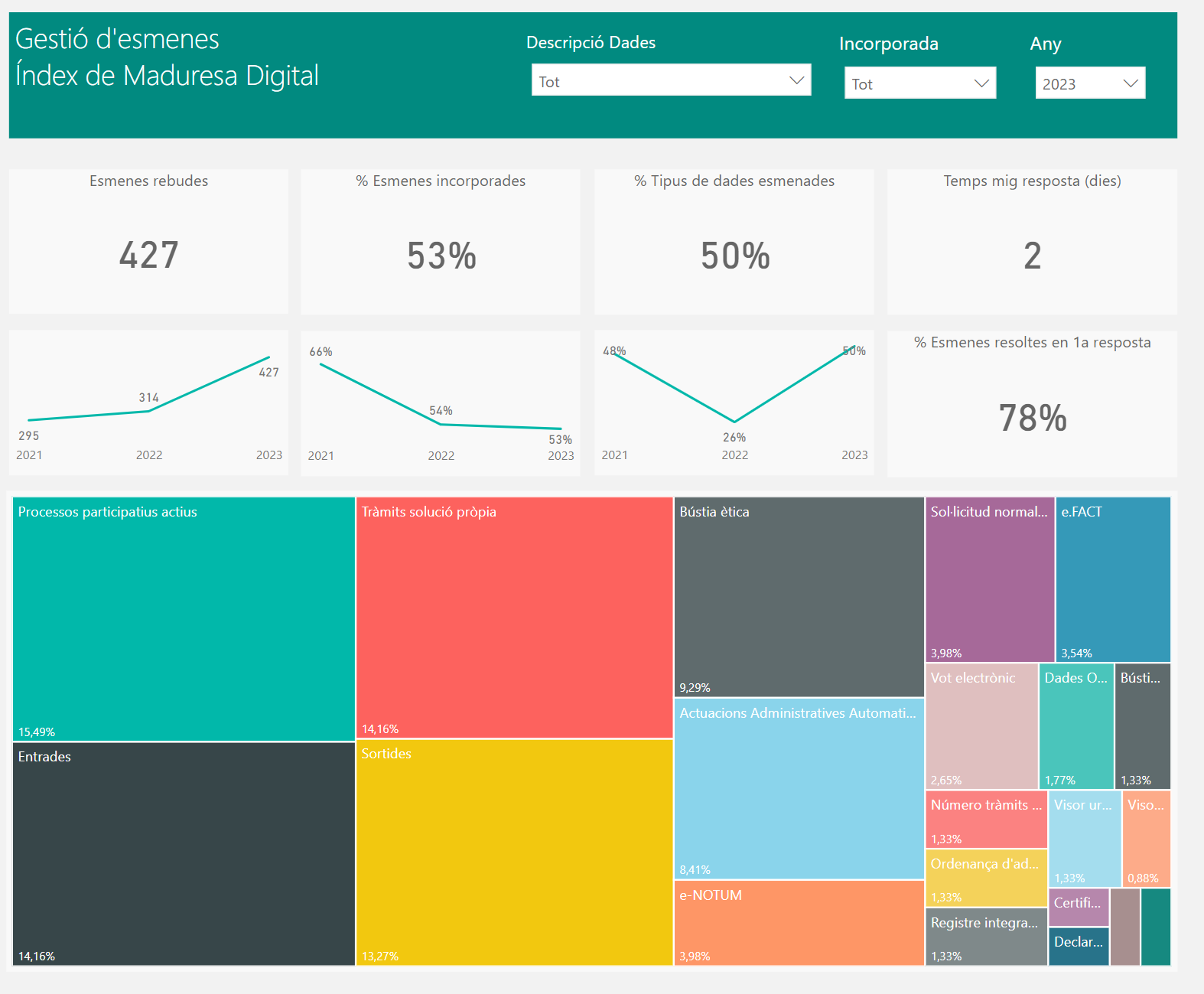This screenshot has width=1204, height=994.
Task: Select the Bústia ètica treemap block
Action: click(x=799, y=597)
